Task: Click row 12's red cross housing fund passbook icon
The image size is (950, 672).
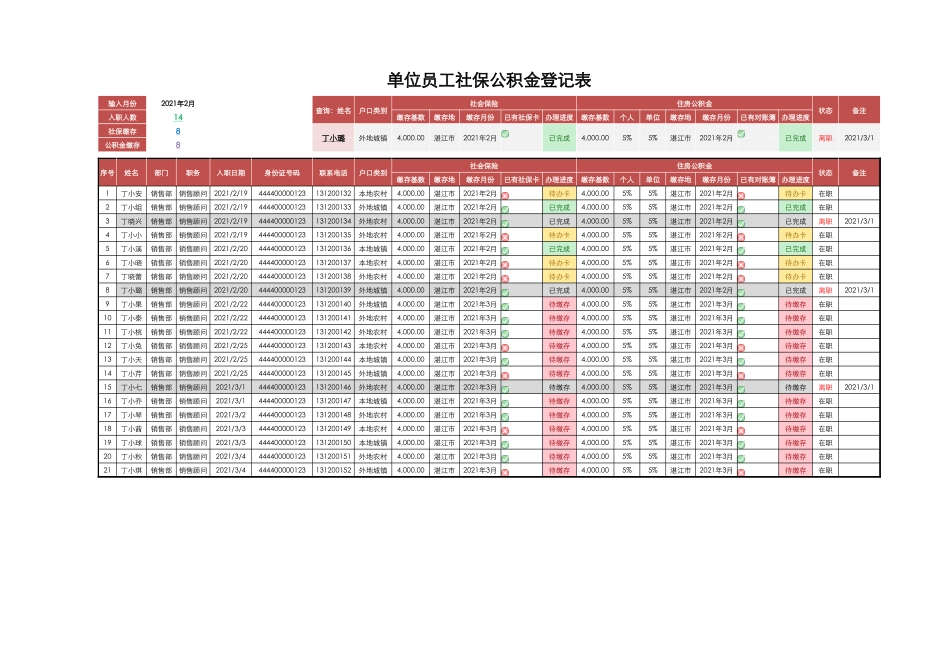Action: point(742,348)
